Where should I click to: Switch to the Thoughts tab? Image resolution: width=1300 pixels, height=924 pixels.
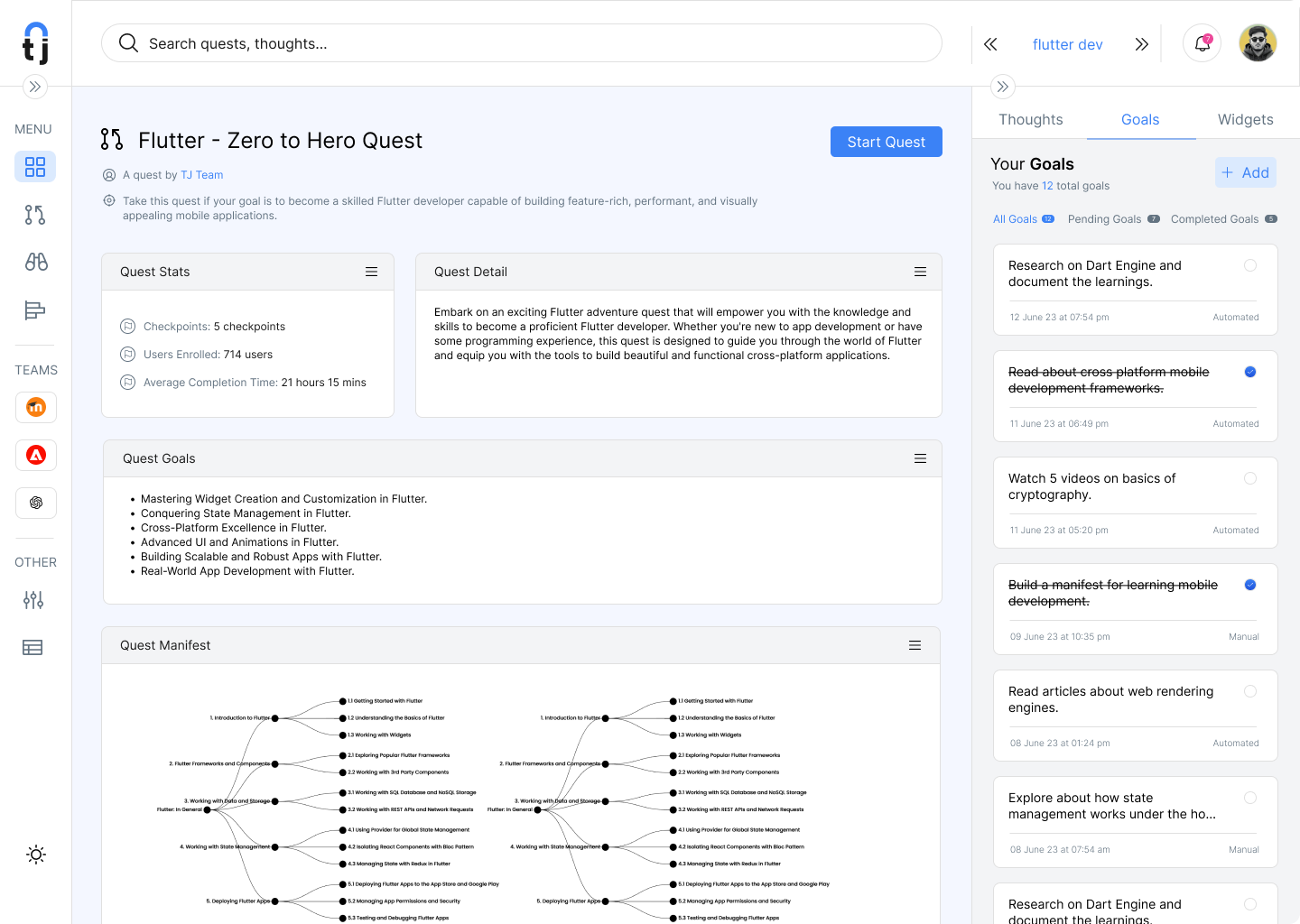pos(1031,119)
